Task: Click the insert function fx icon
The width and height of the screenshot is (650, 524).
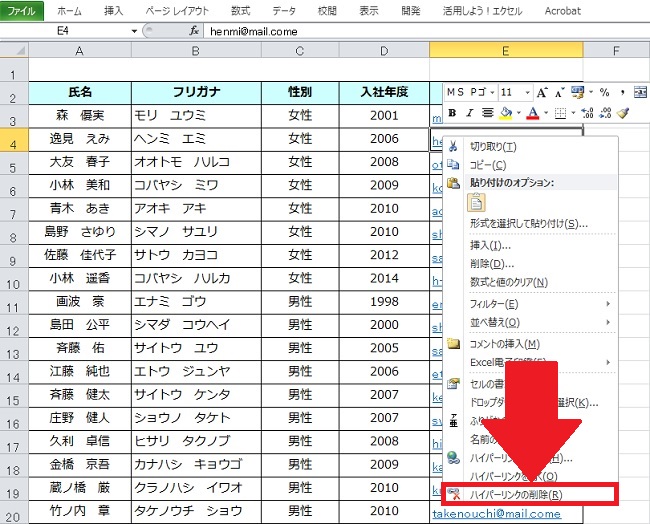Action: (x=194, y=31)
